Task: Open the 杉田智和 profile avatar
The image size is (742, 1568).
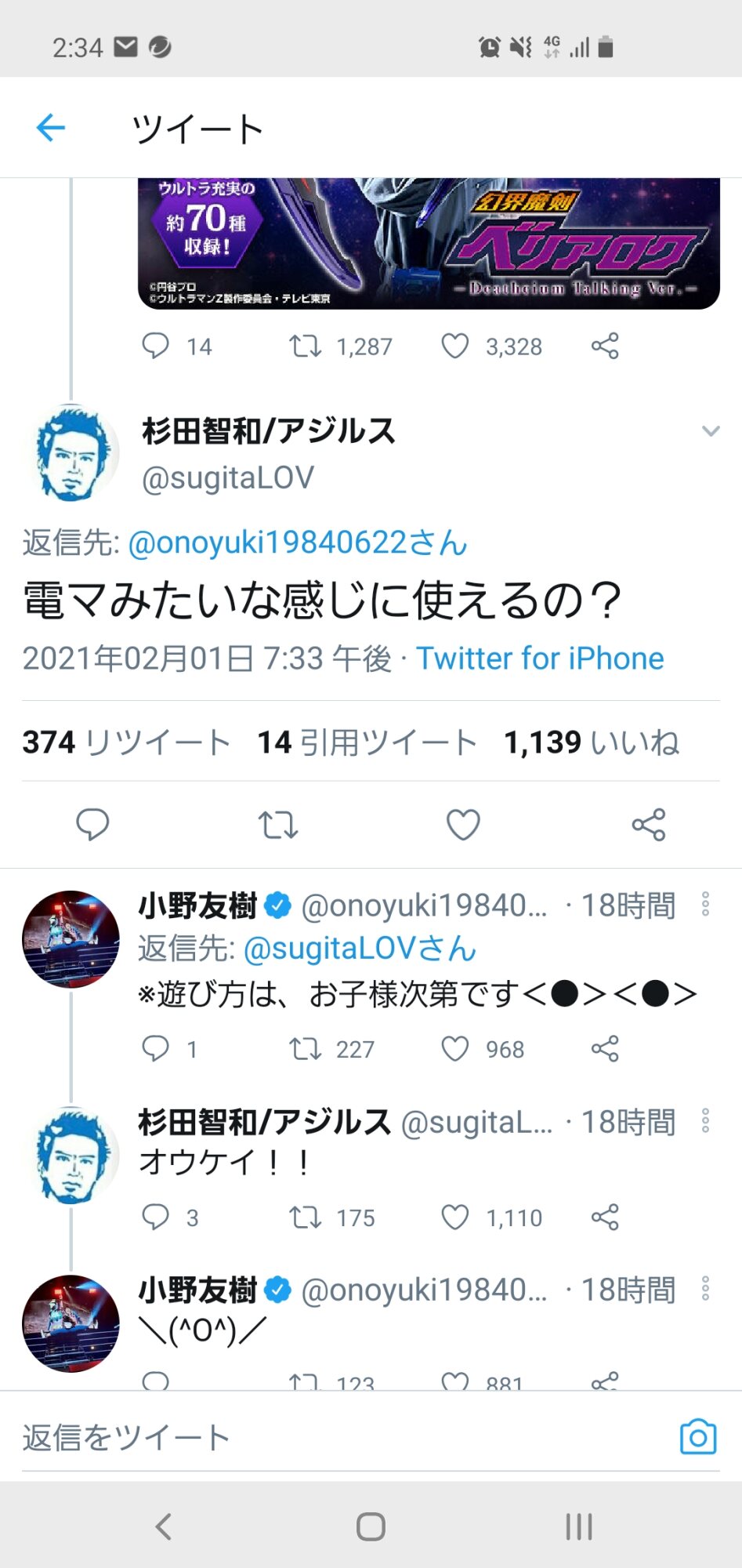Action: point(72,453)
